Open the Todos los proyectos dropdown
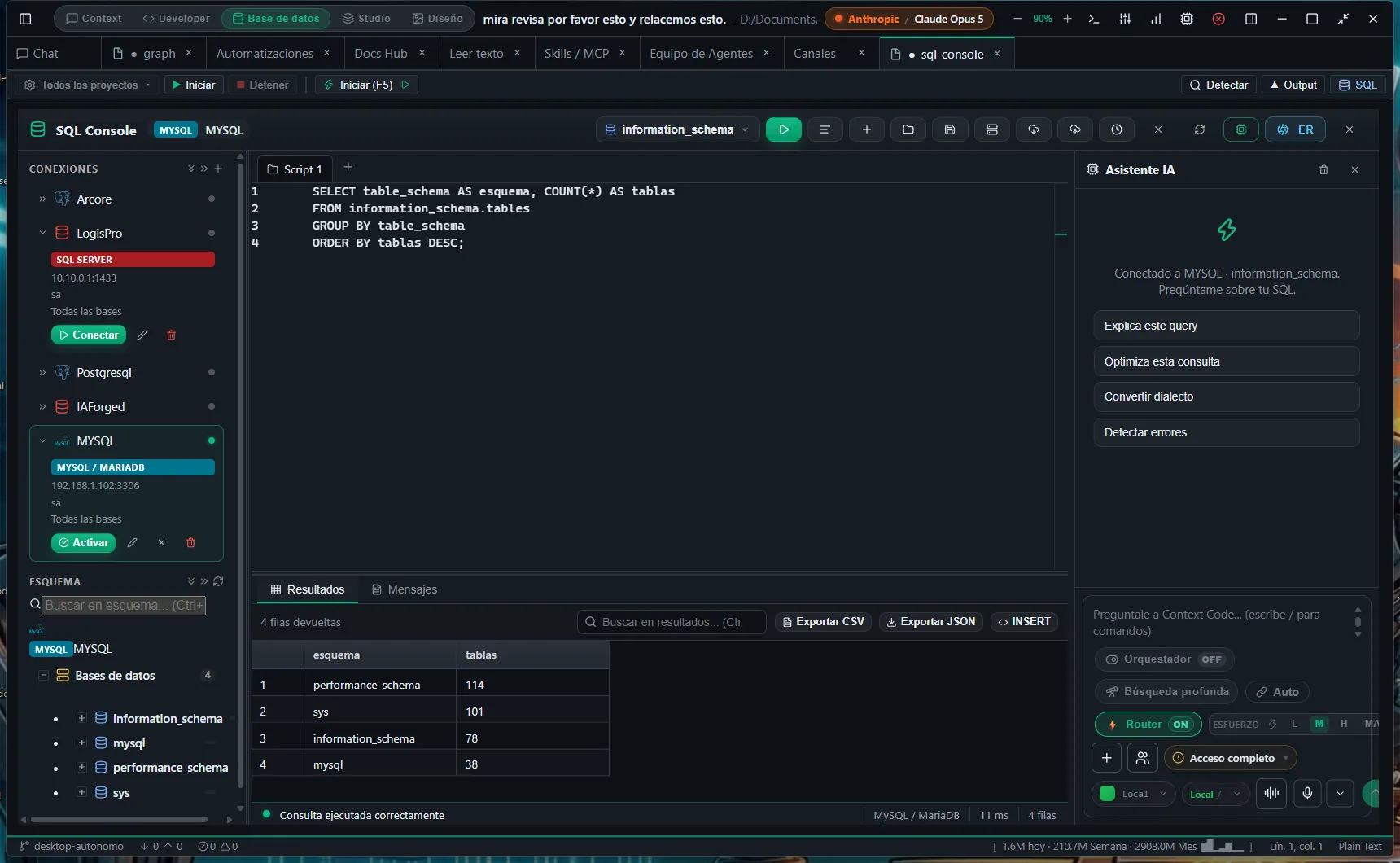The height and width of the screenshot is (863, 1400). pyautogui.click(x=88, y=85)
